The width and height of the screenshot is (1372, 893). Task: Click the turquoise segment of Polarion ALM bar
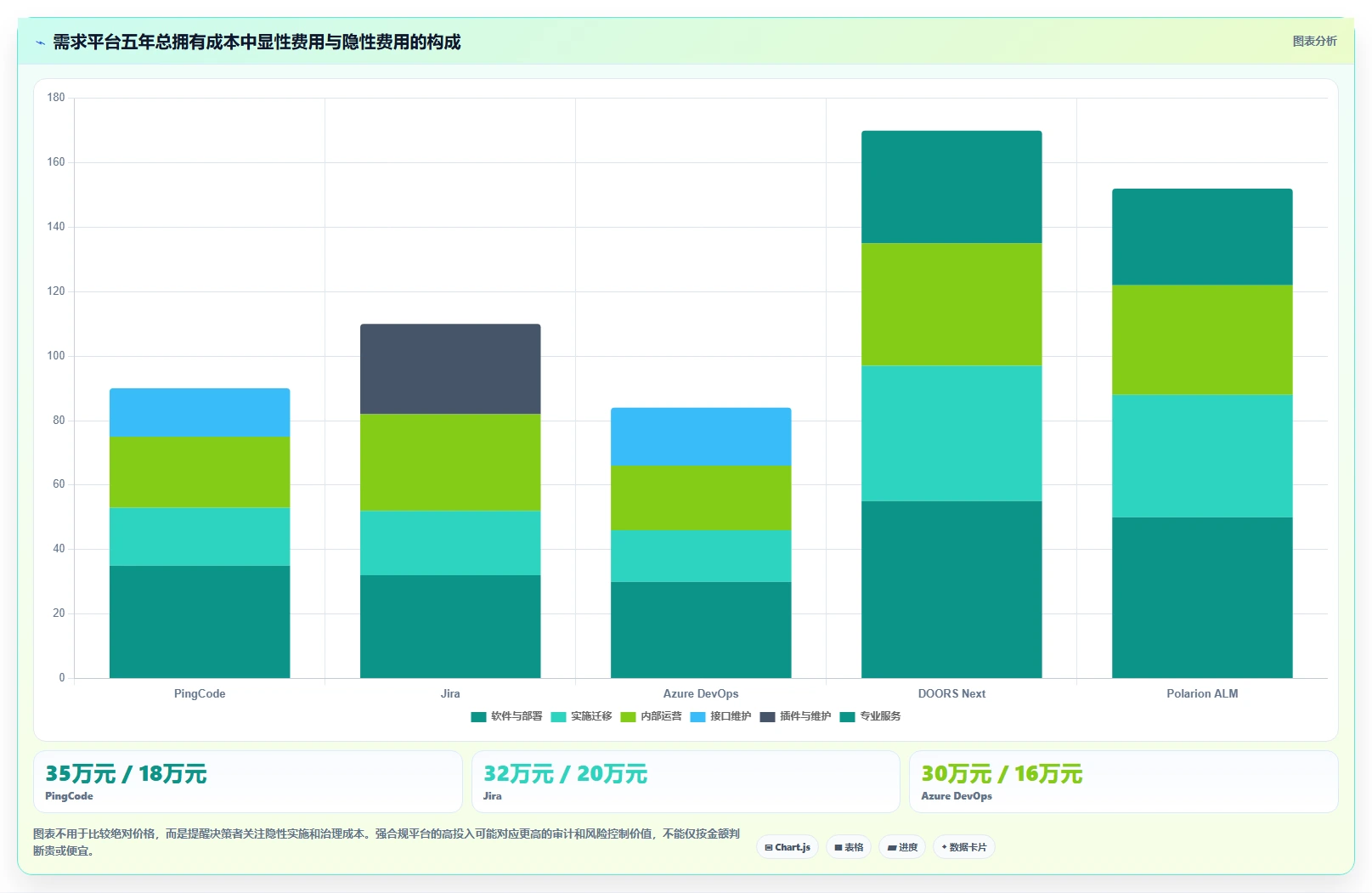tap(1202, 455)
